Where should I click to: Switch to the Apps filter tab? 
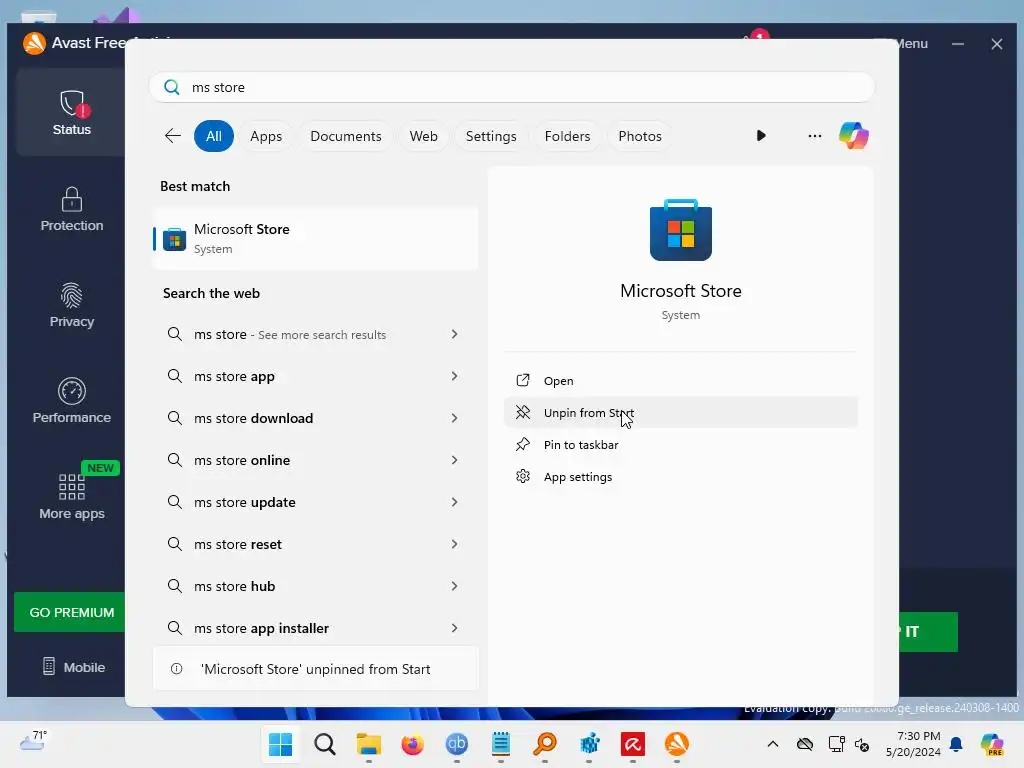click(266, 136)
